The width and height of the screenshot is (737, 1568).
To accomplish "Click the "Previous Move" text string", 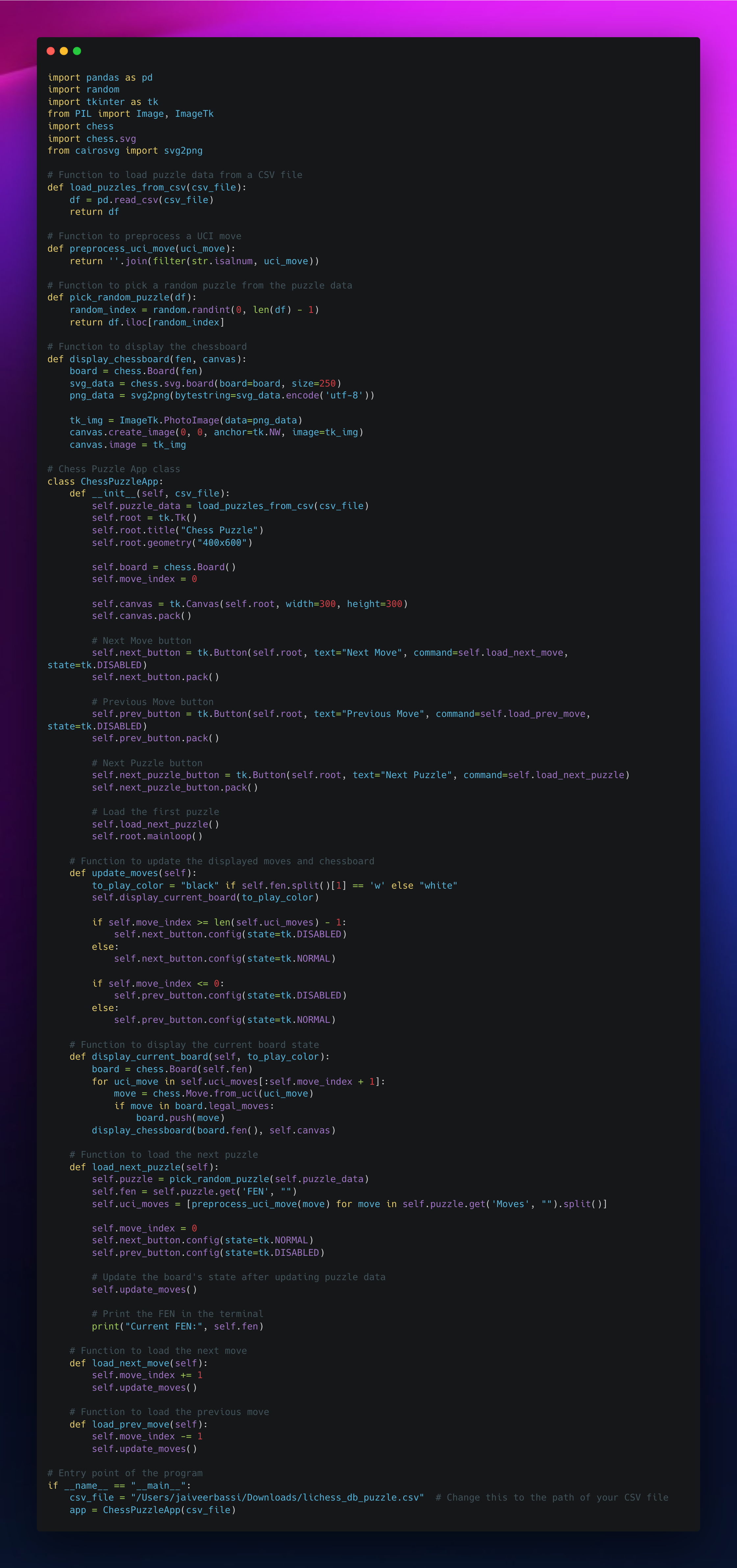I will click(383, 713).
